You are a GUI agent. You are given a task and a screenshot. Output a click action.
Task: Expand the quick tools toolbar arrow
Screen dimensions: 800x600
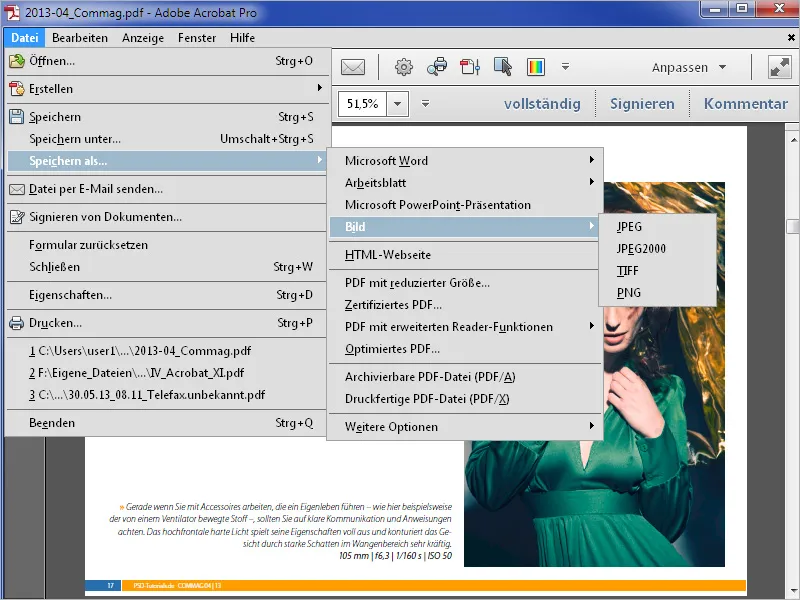(x=565, y=66)
